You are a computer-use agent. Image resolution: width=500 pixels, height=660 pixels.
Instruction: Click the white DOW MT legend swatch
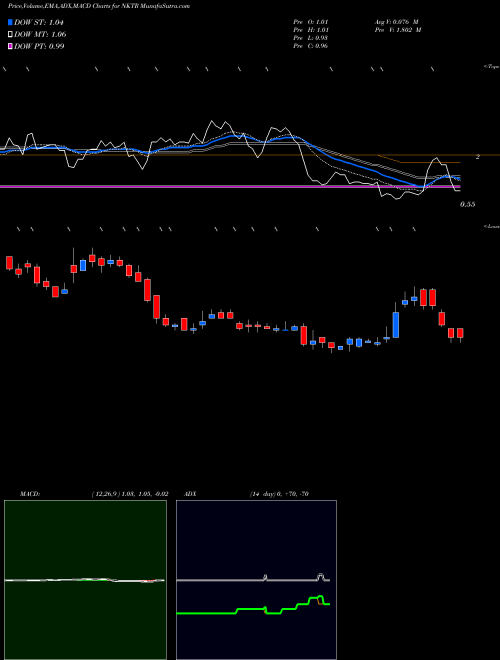[11, 35]
